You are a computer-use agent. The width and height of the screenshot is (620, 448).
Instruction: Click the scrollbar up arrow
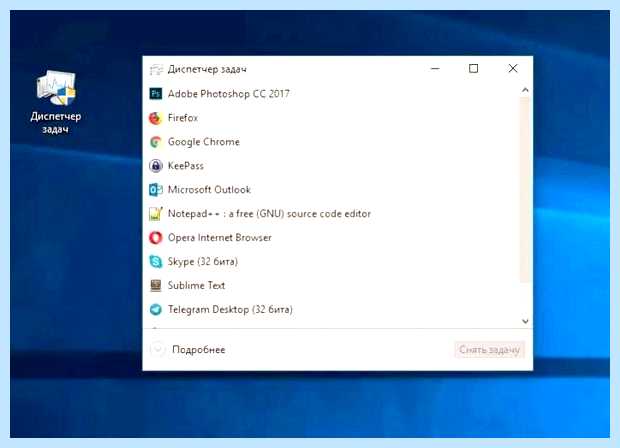525,90
